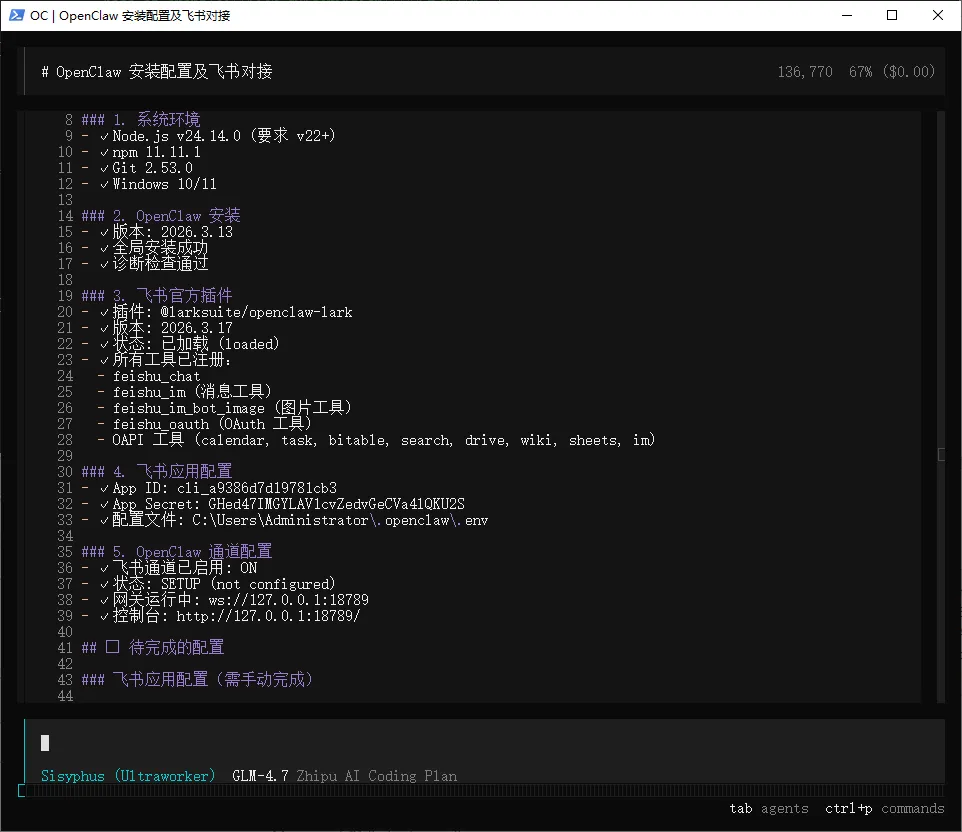Viewport: 962px width, 832px height.
Task: Click the line 'Windows 10/11'
Action: (x=164, y=183)
